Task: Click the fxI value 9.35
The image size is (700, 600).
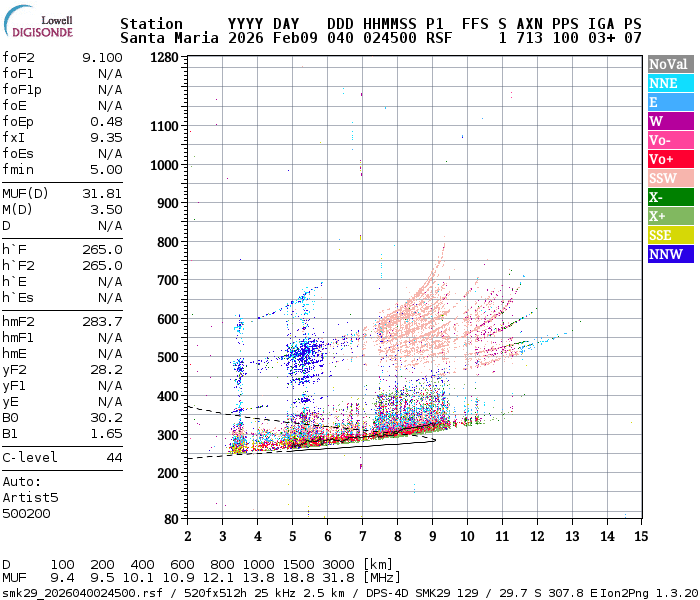Action: [x=106, y=138]
